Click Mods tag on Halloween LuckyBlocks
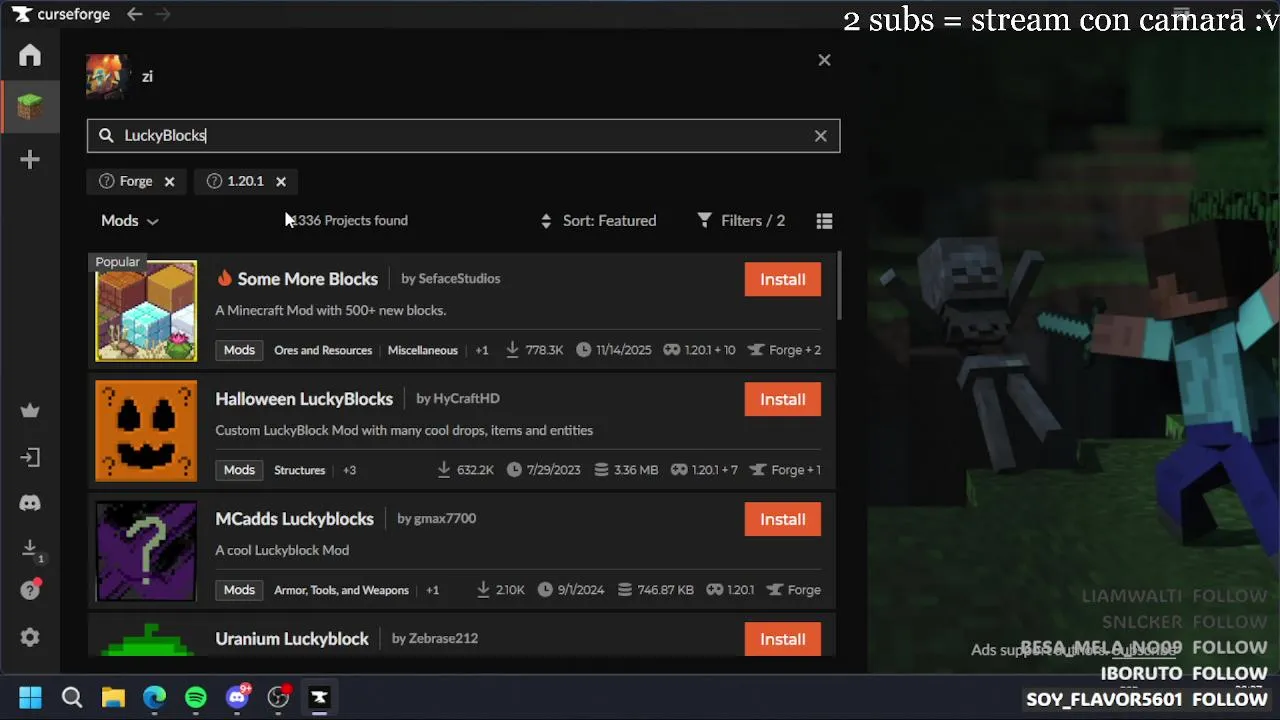The width and height of the screenshot is (1280, 720). (239, 470)
